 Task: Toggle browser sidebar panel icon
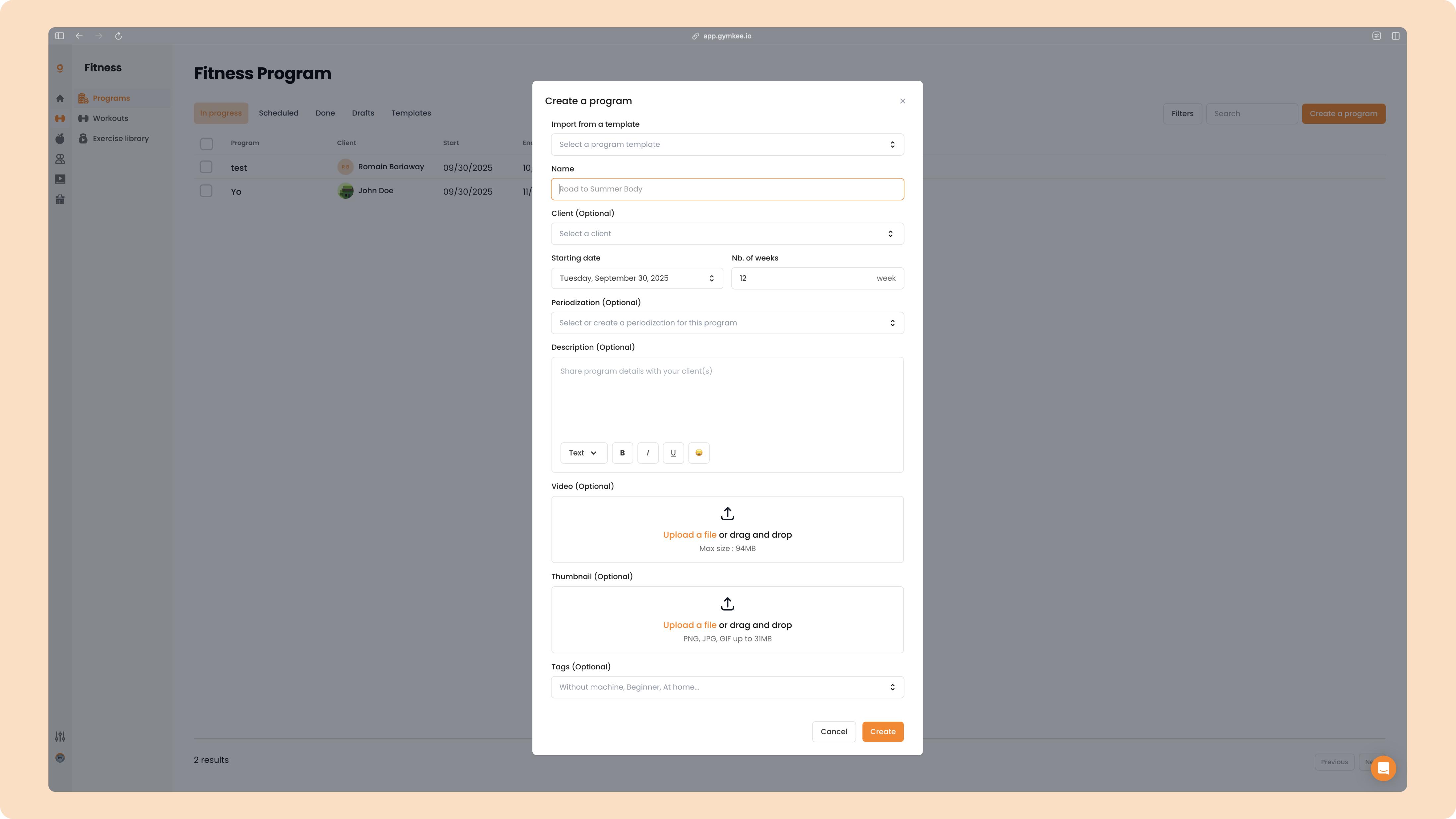(x=59, y=36)
